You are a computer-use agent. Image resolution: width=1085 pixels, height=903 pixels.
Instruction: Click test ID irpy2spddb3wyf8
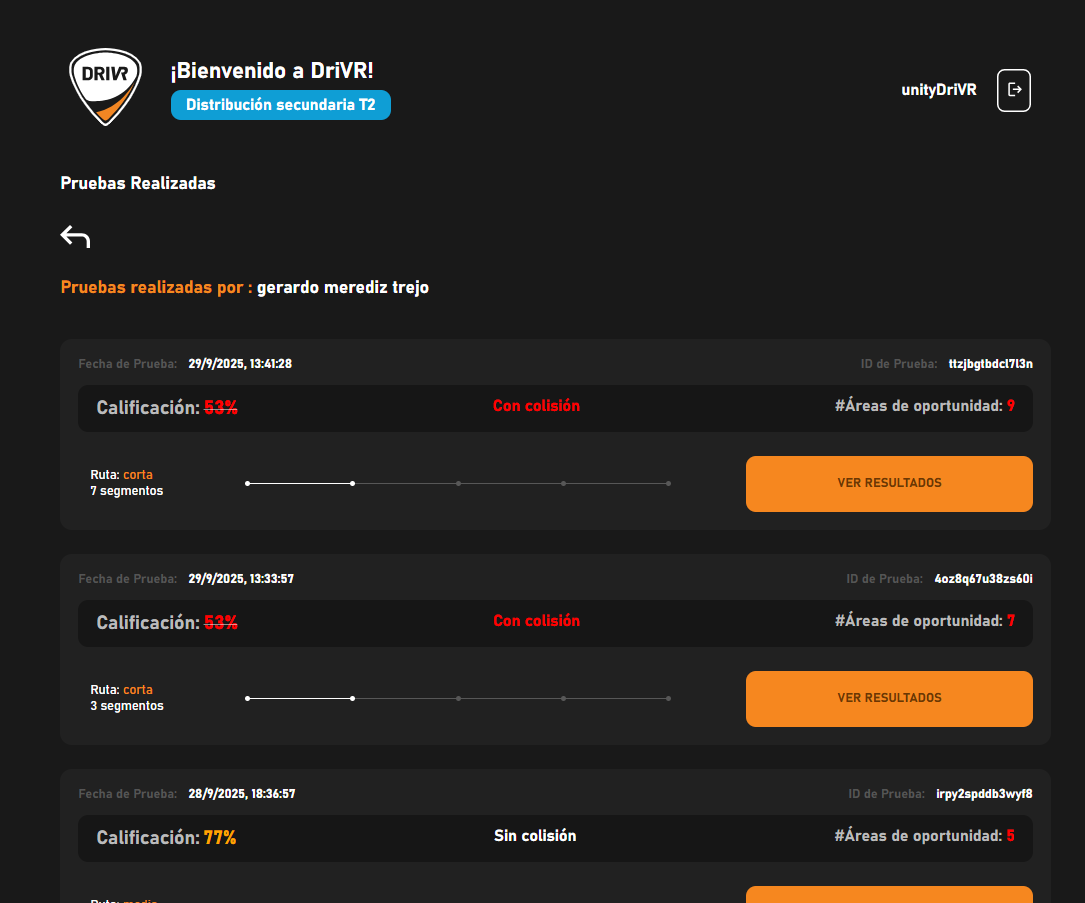click(984, 794)
